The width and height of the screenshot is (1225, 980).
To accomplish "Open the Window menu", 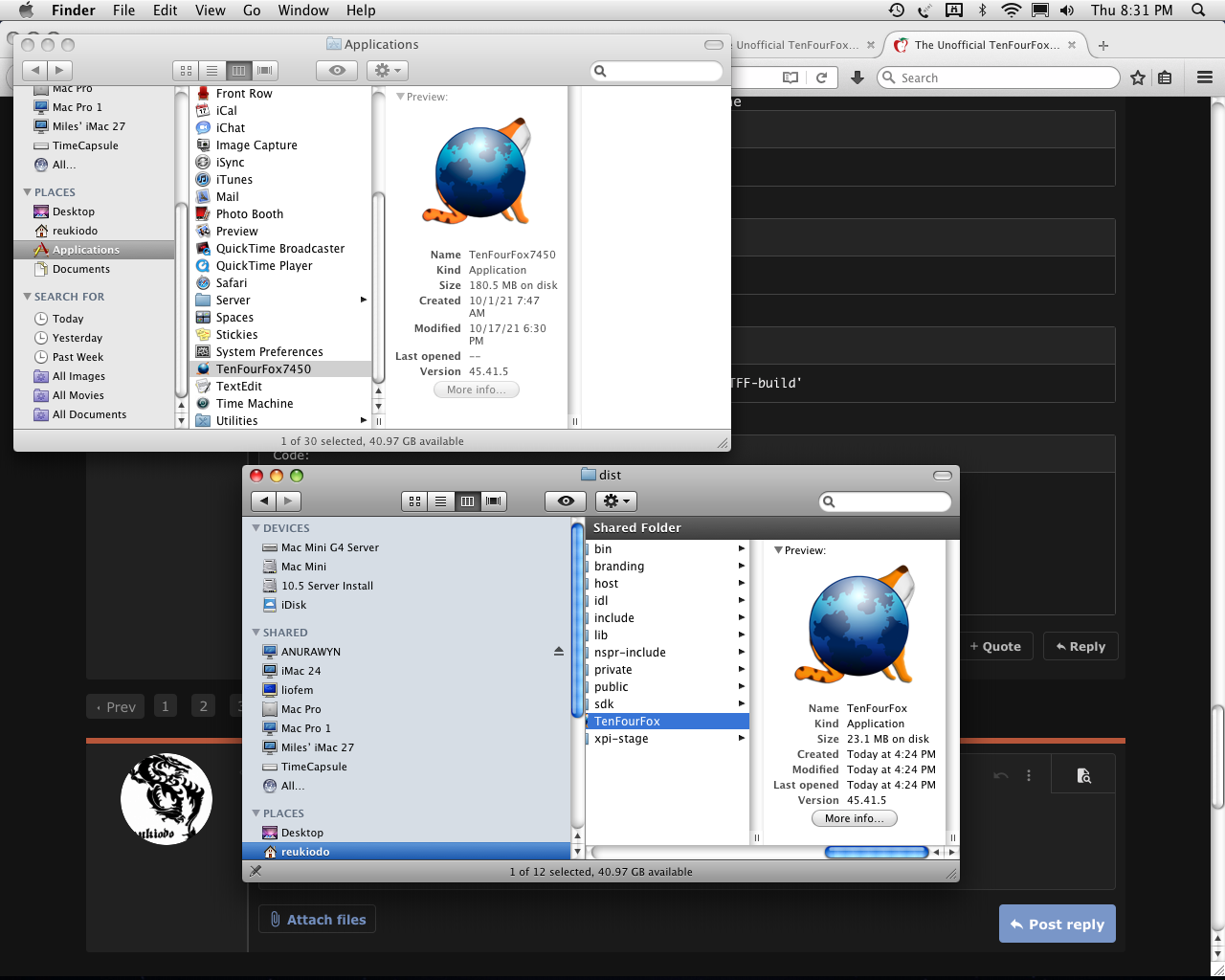I will tap(303, 11).
